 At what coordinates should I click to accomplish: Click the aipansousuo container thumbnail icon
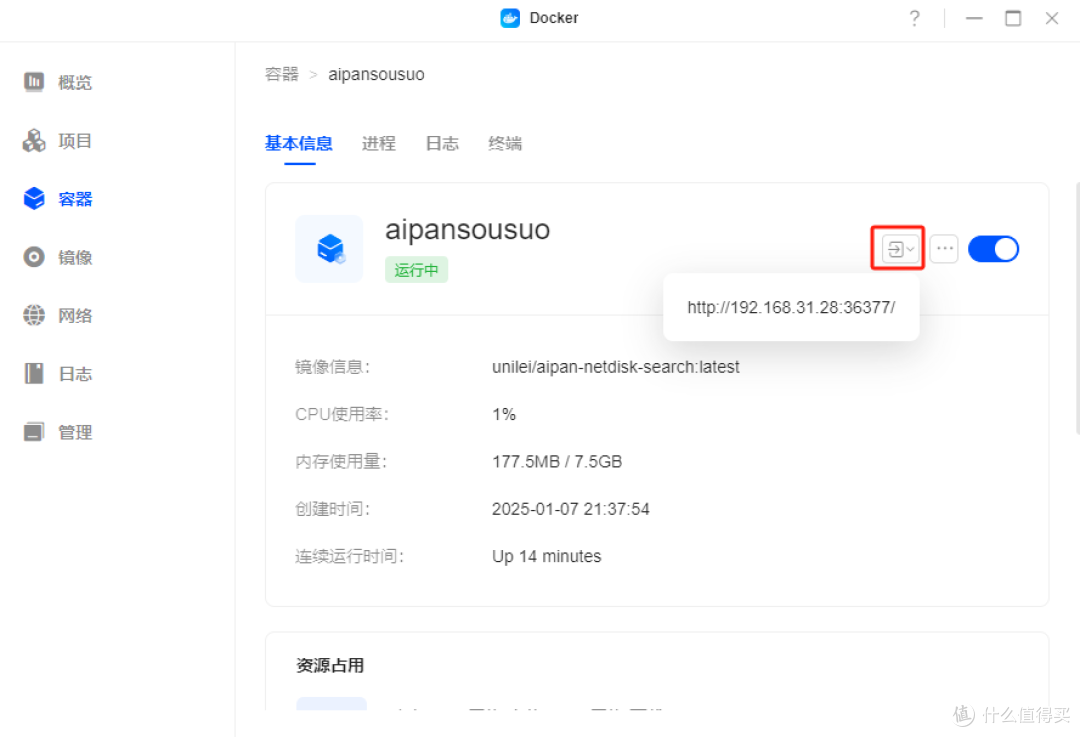(329, 248)
